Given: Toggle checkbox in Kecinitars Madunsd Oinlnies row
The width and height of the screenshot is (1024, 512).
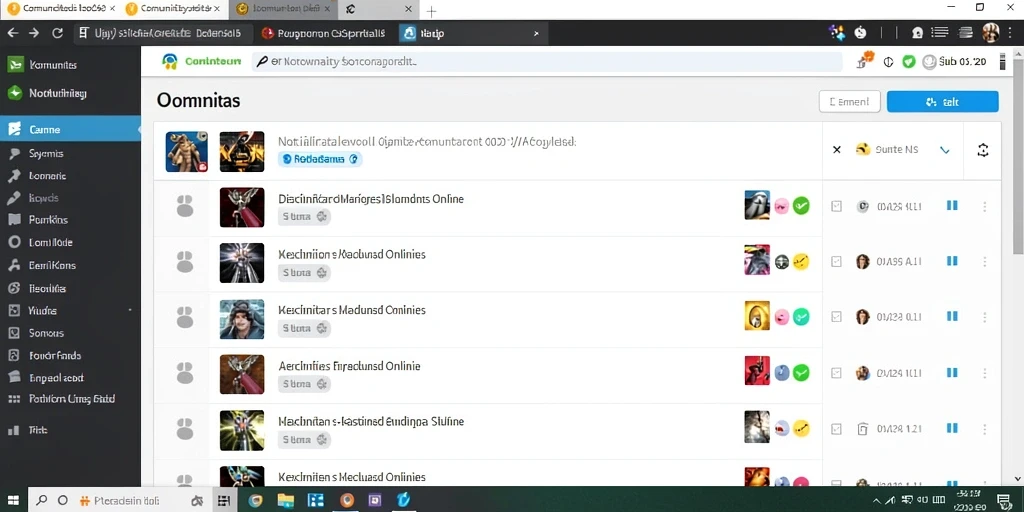Looking at the screenshot, I should click(837, 317).
